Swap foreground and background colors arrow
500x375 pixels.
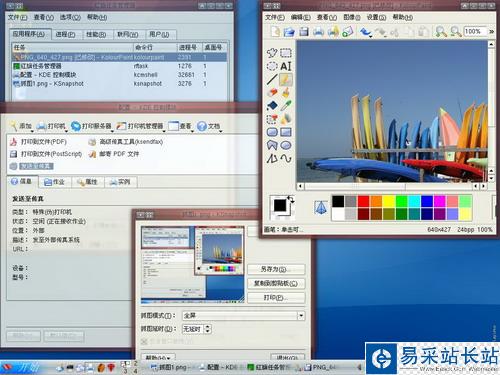291,199
